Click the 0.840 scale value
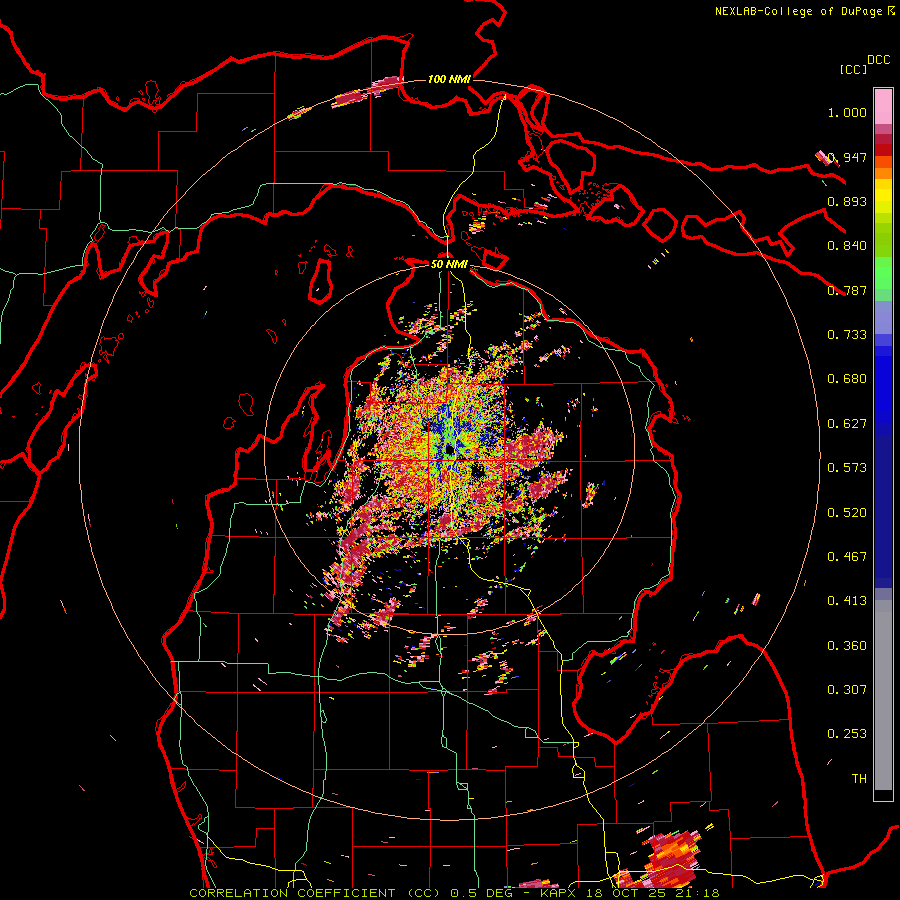900x900 pixels. 847,246
